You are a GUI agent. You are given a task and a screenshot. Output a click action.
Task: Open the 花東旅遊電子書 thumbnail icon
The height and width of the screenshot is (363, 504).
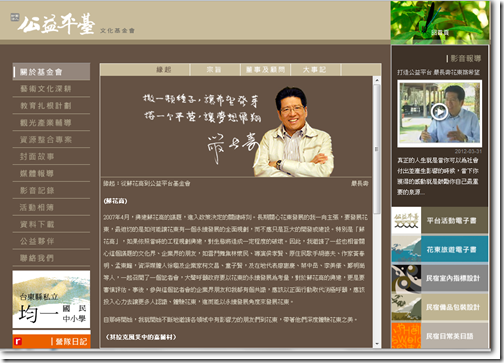click(406, 249)
